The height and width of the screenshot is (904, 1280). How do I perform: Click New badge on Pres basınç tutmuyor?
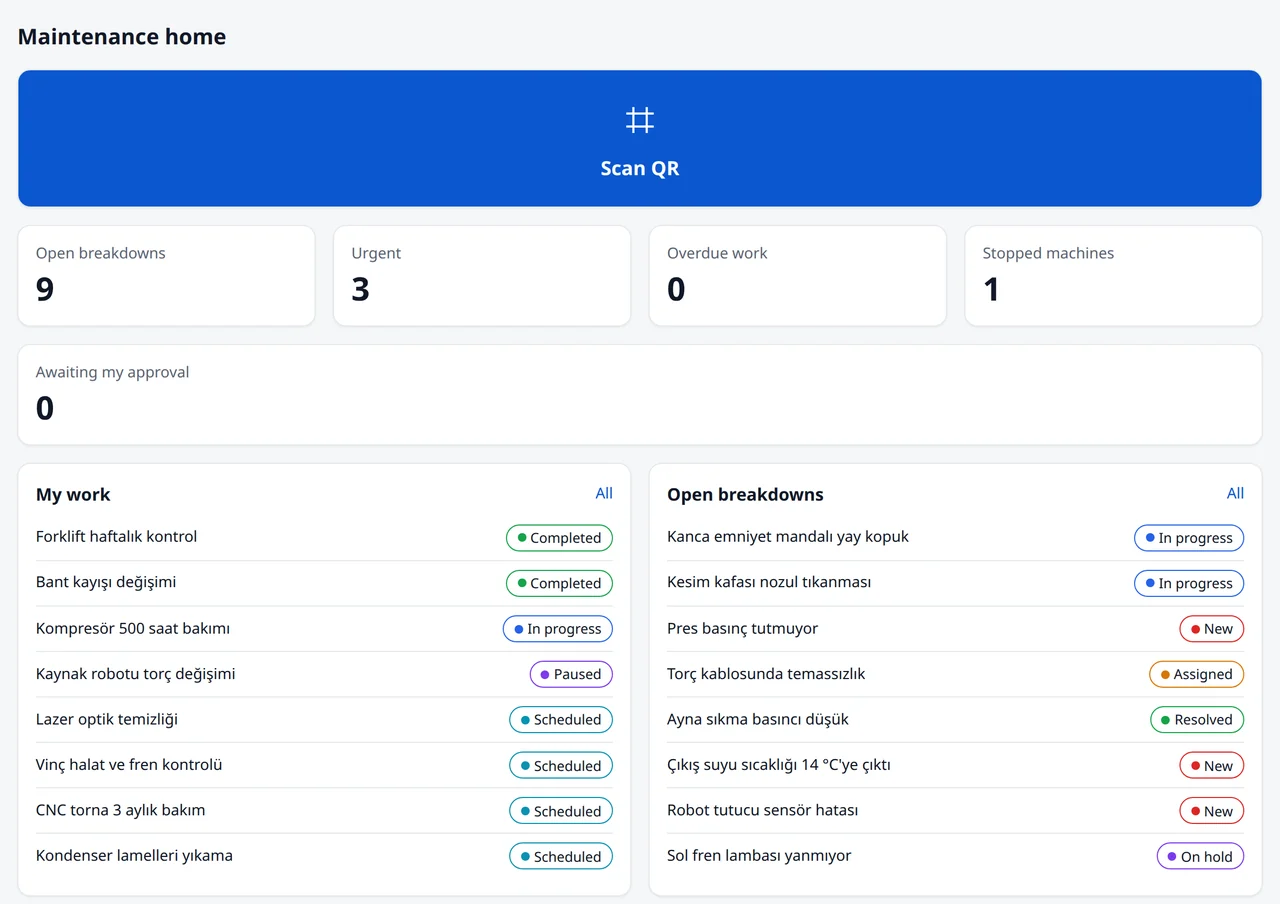pos(1212,629)
